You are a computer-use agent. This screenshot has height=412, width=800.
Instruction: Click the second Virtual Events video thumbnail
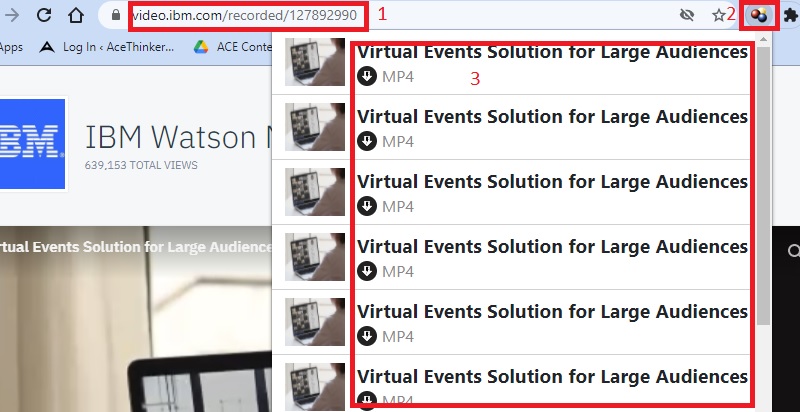(315, 127)
